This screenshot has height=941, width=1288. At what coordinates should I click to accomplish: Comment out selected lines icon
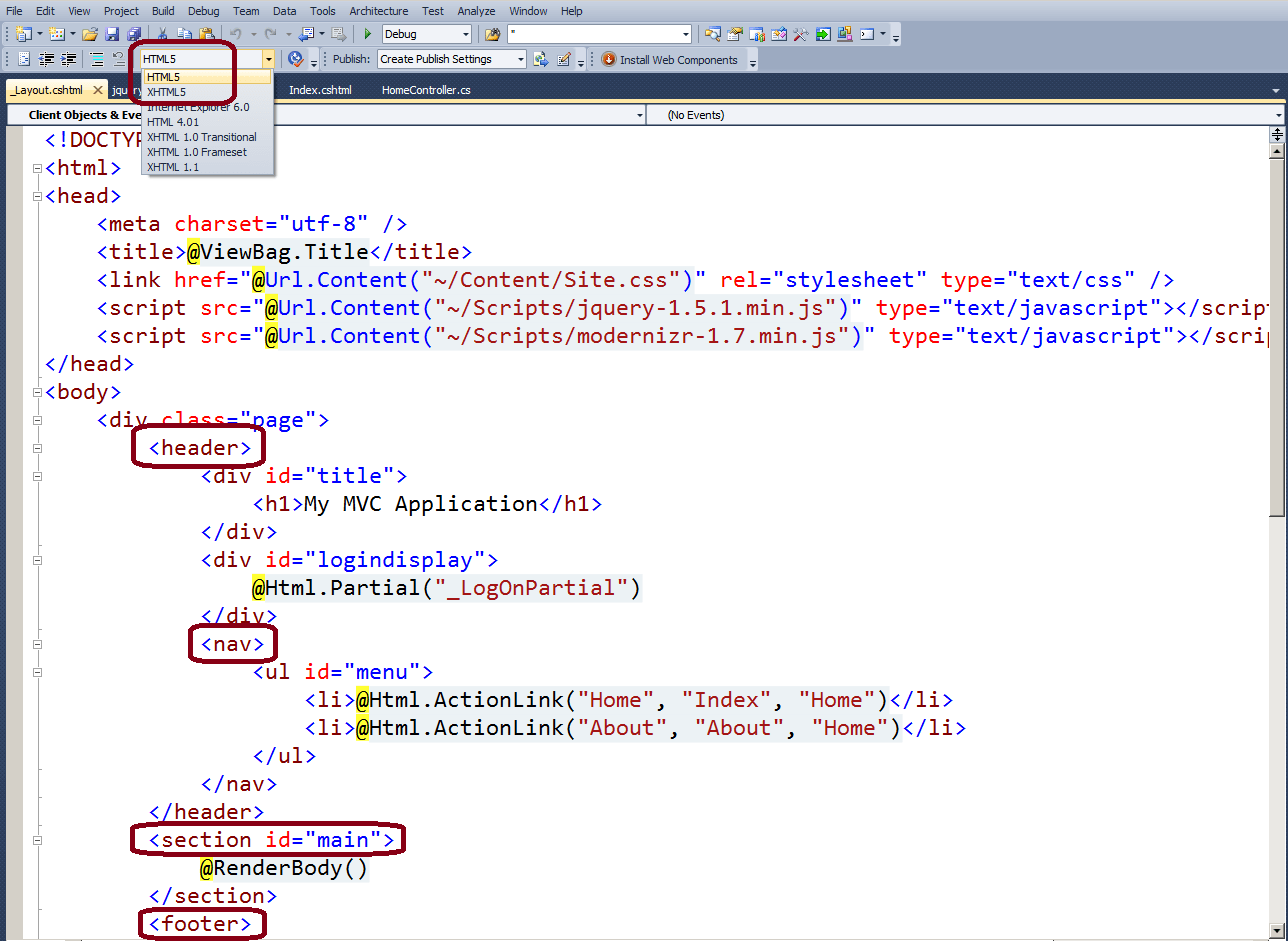(x=96, y=59)
